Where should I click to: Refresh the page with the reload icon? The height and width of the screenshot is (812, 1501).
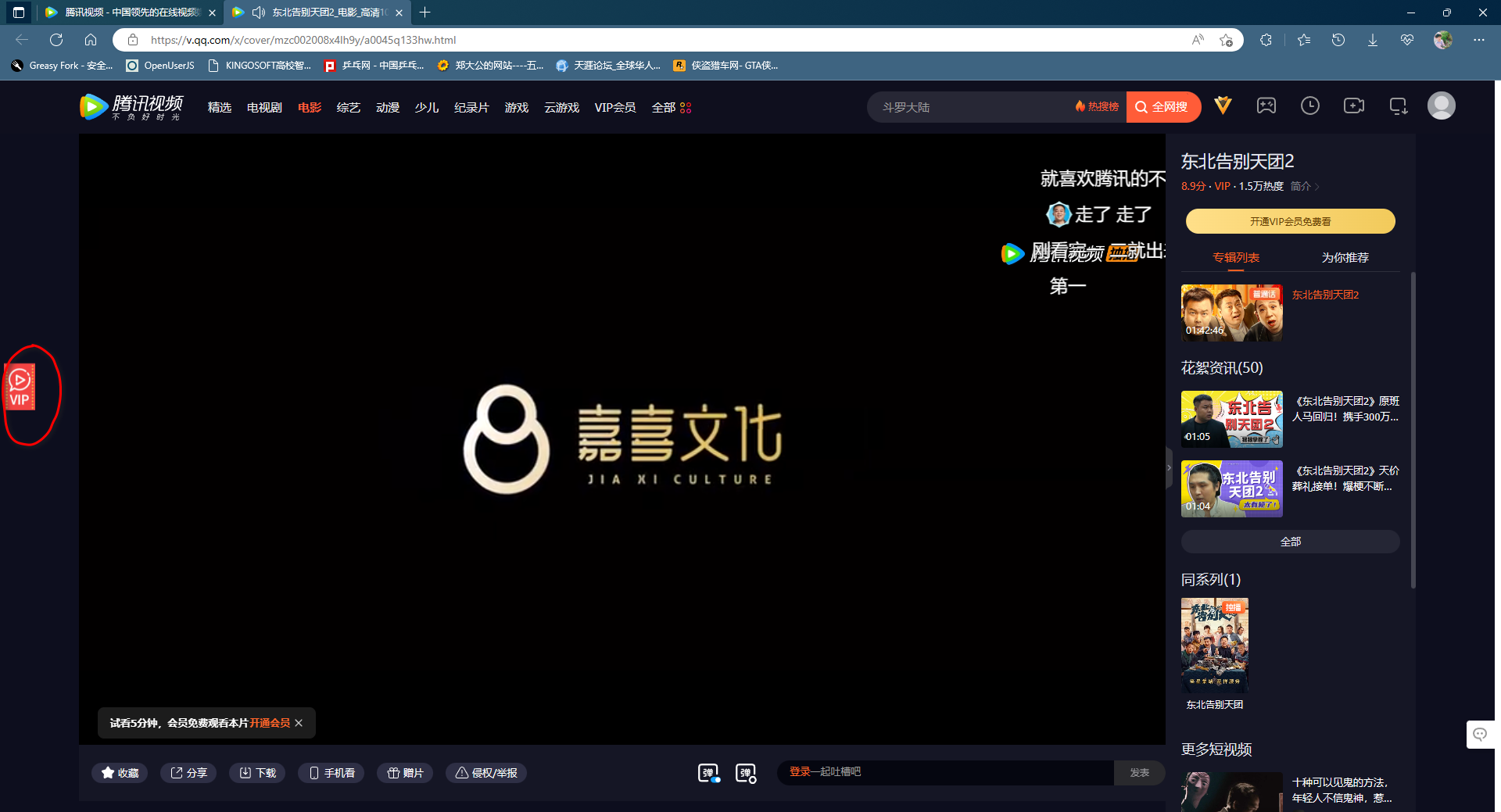[56, 40]
